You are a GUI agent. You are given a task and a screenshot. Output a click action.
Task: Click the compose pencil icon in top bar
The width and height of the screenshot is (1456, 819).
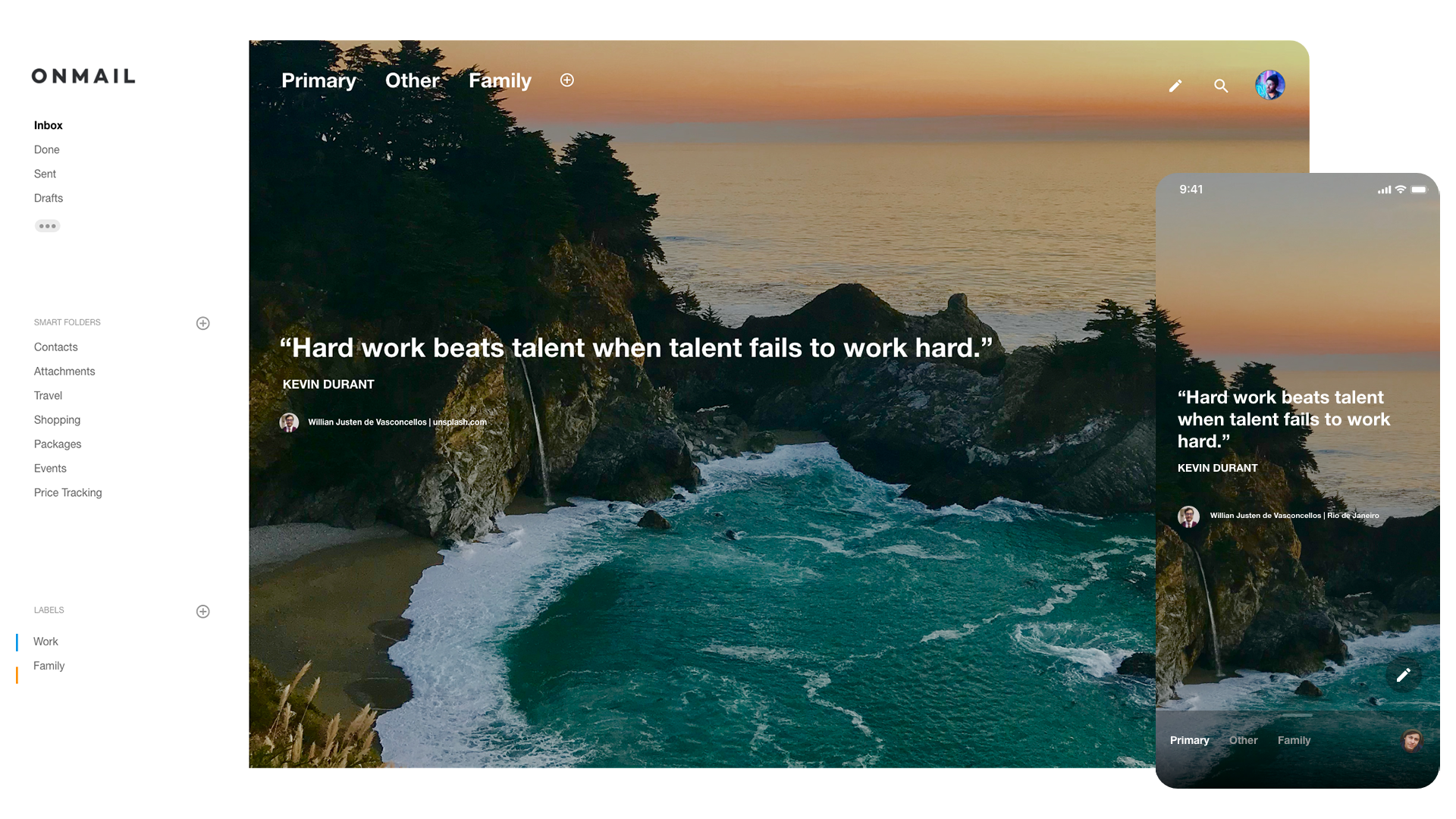(x=1175, y=86)
